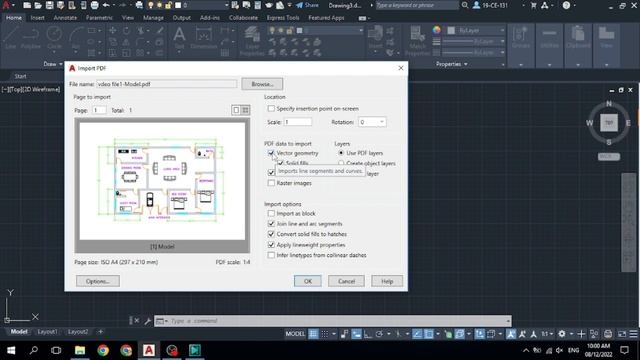Screen dimensions: 640x360
Task: Click the Open file icon in Quick Access
Action: tap(38, 5)
